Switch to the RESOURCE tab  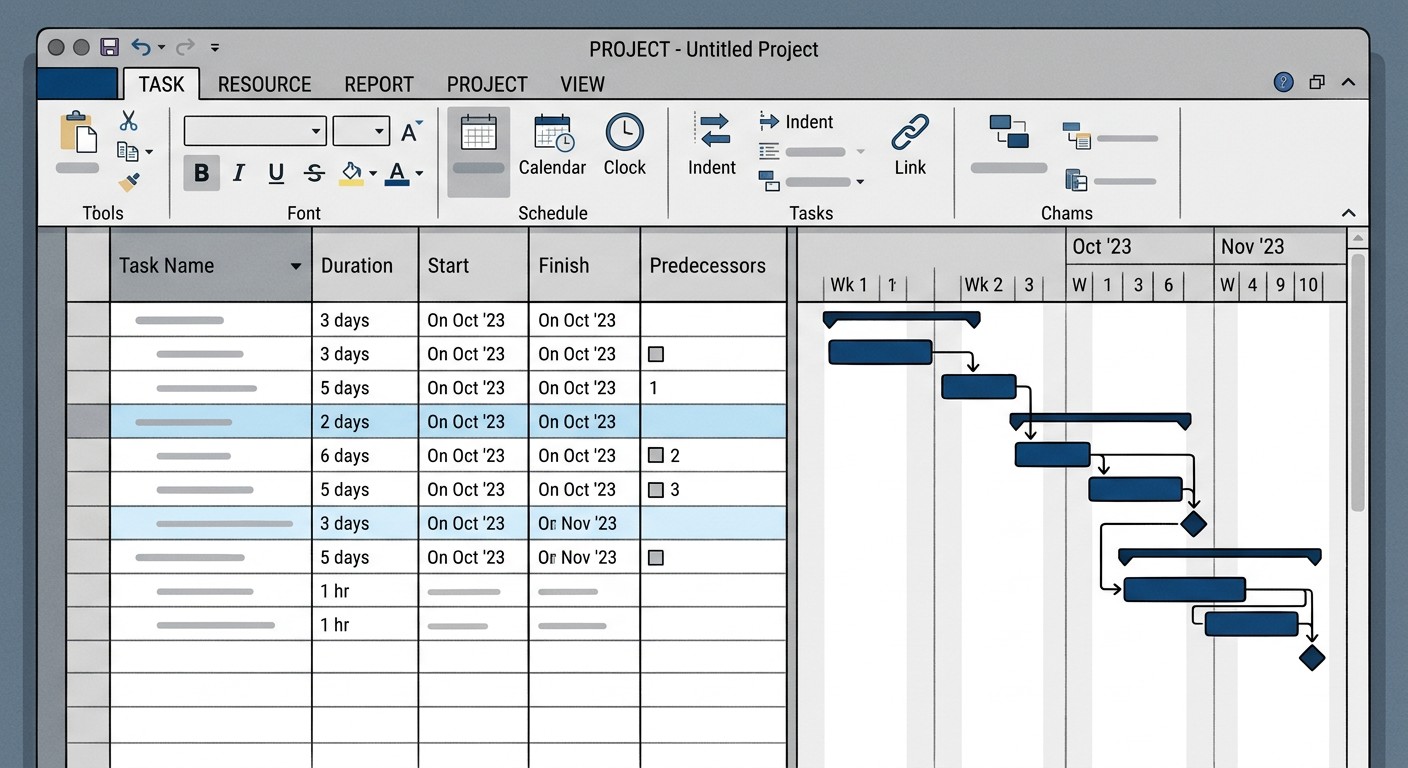coord(265,84)
